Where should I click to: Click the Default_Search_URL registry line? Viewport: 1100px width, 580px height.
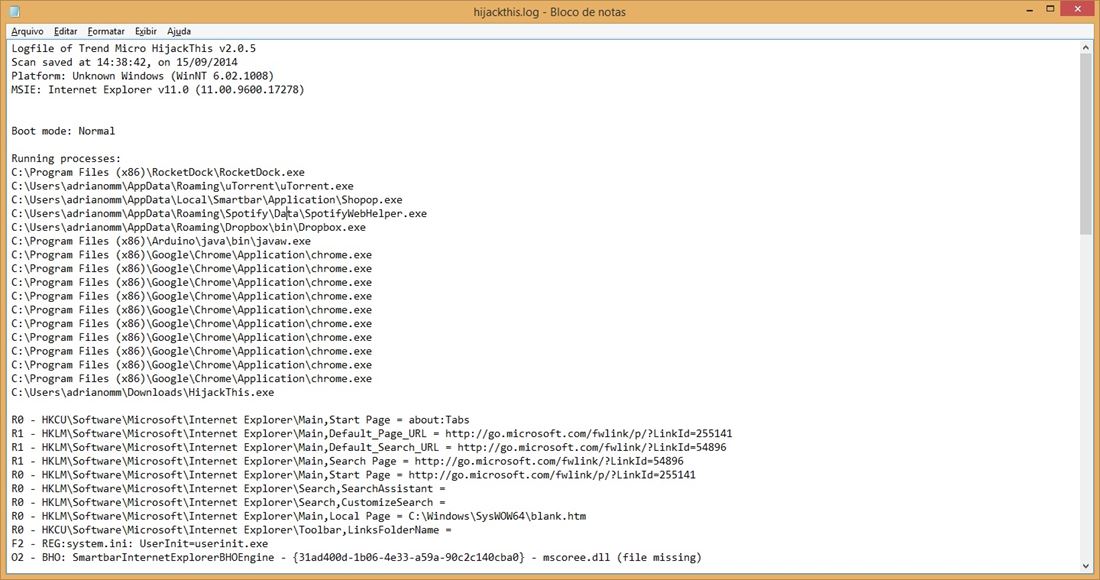(x=369, y=447)
